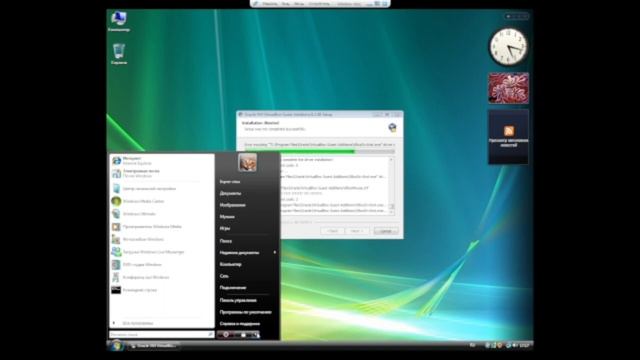
Task: Expand the Recent Documents submenu arrow
Action: pos(275,253)
